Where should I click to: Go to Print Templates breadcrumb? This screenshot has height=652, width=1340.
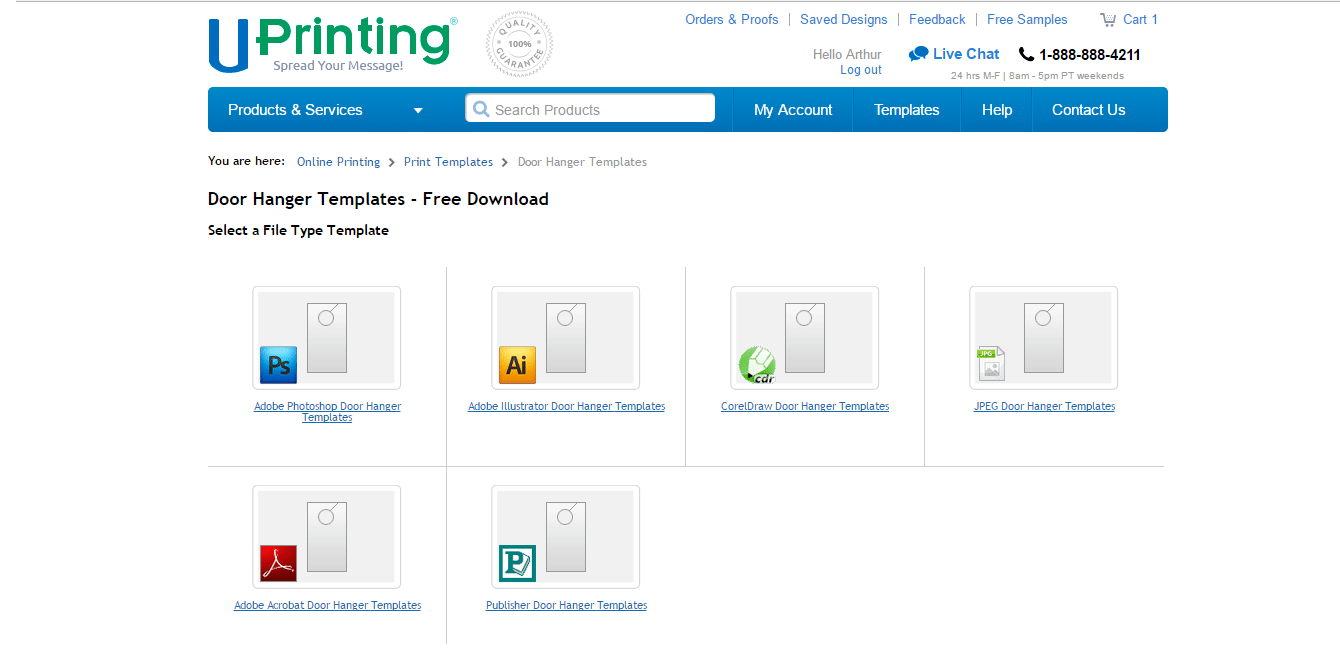click(448, 162)
